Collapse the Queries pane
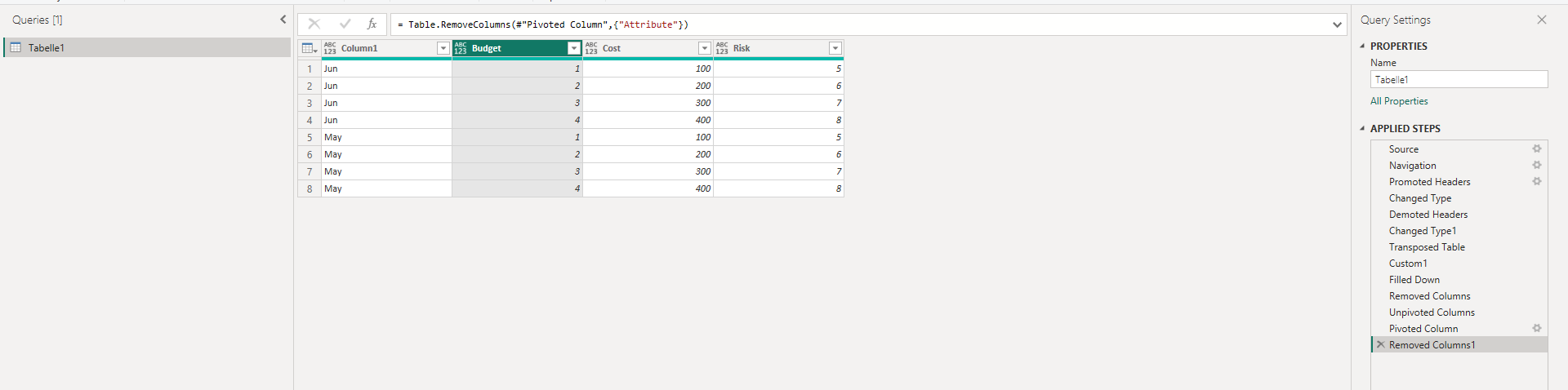 tap(283, 20)
